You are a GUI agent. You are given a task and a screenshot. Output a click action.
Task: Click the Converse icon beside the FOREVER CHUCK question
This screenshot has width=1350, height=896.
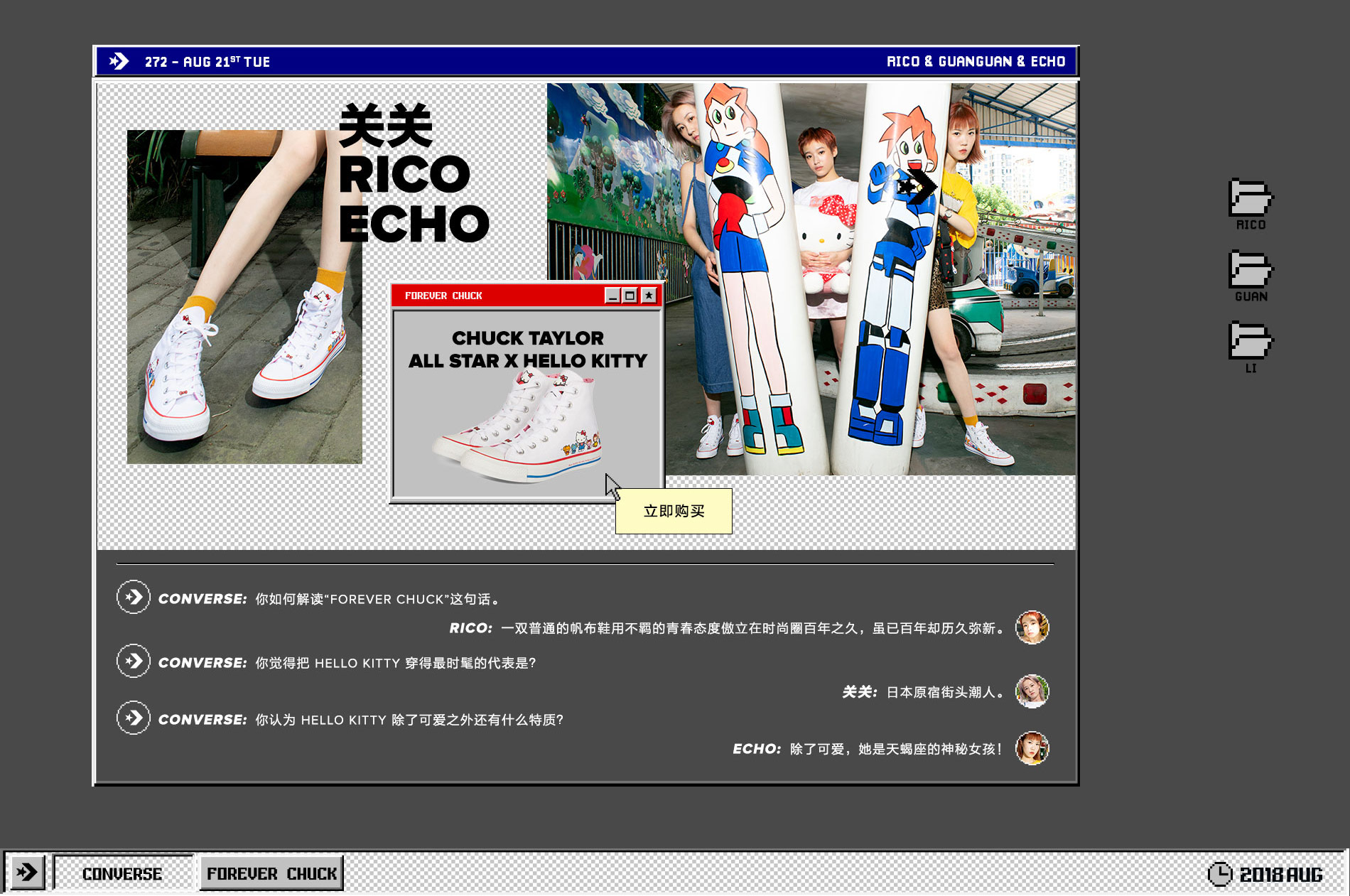(x=134, y=598)
